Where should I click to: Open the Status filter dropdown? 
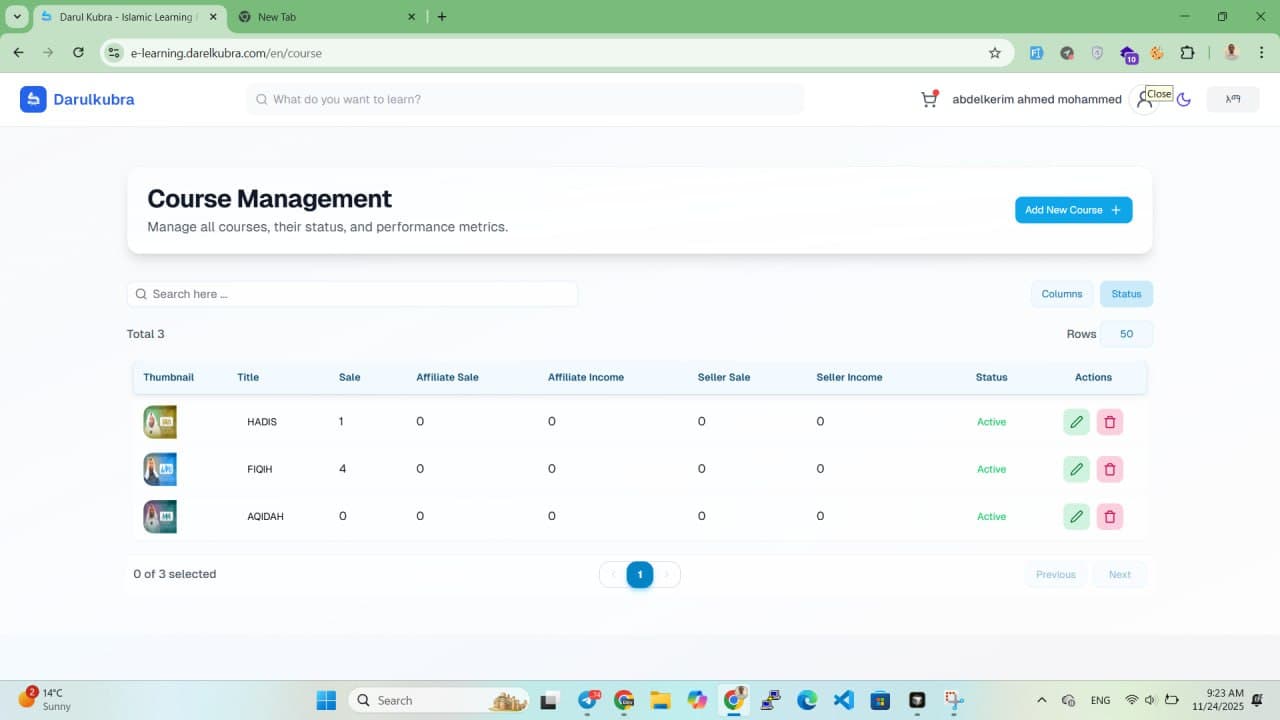click(1126, 294)
